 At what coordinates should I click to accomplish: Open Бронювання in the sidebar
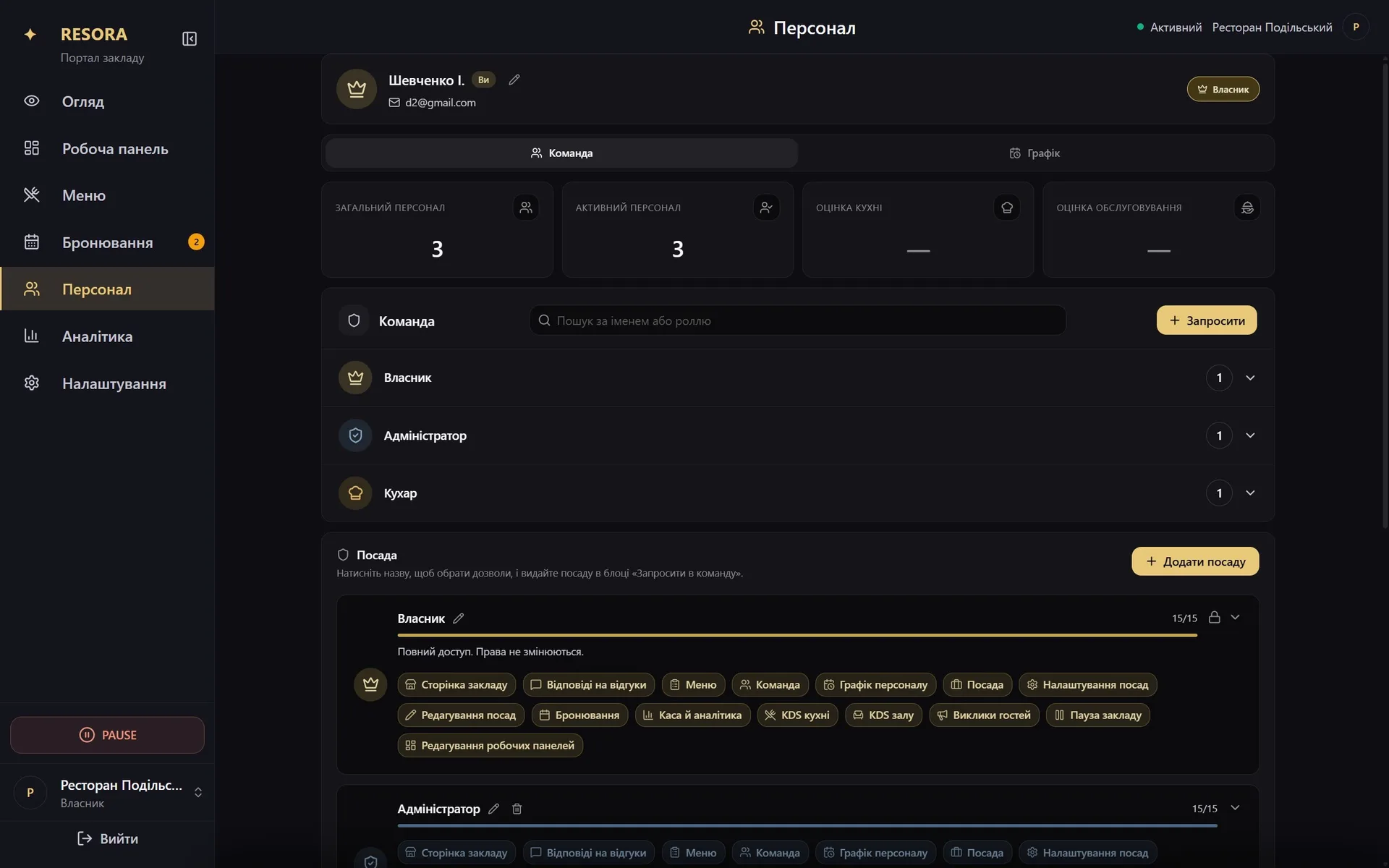point(107,242)
